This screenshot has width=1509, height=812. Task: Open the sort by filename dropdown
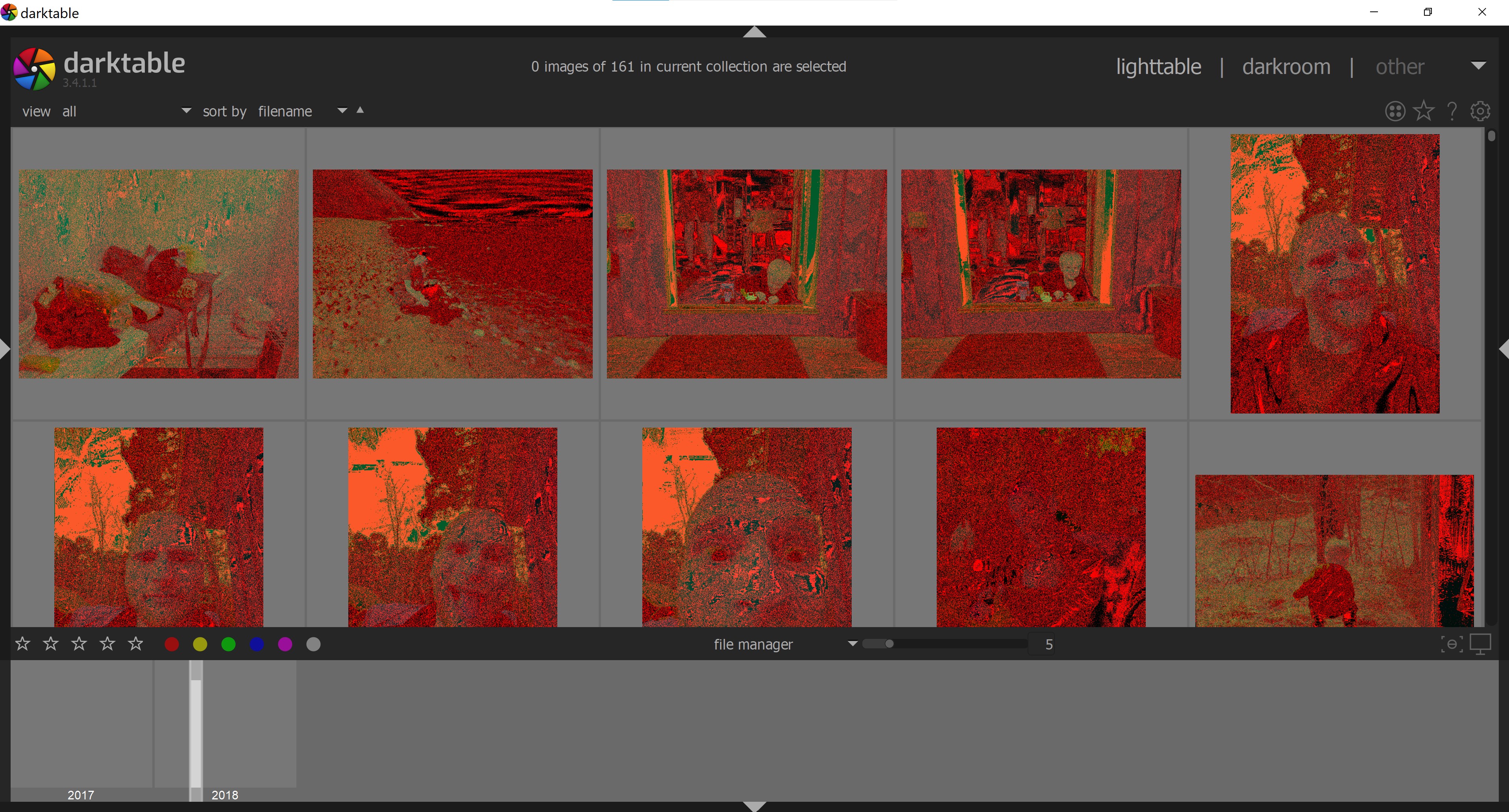pos(303,111)
